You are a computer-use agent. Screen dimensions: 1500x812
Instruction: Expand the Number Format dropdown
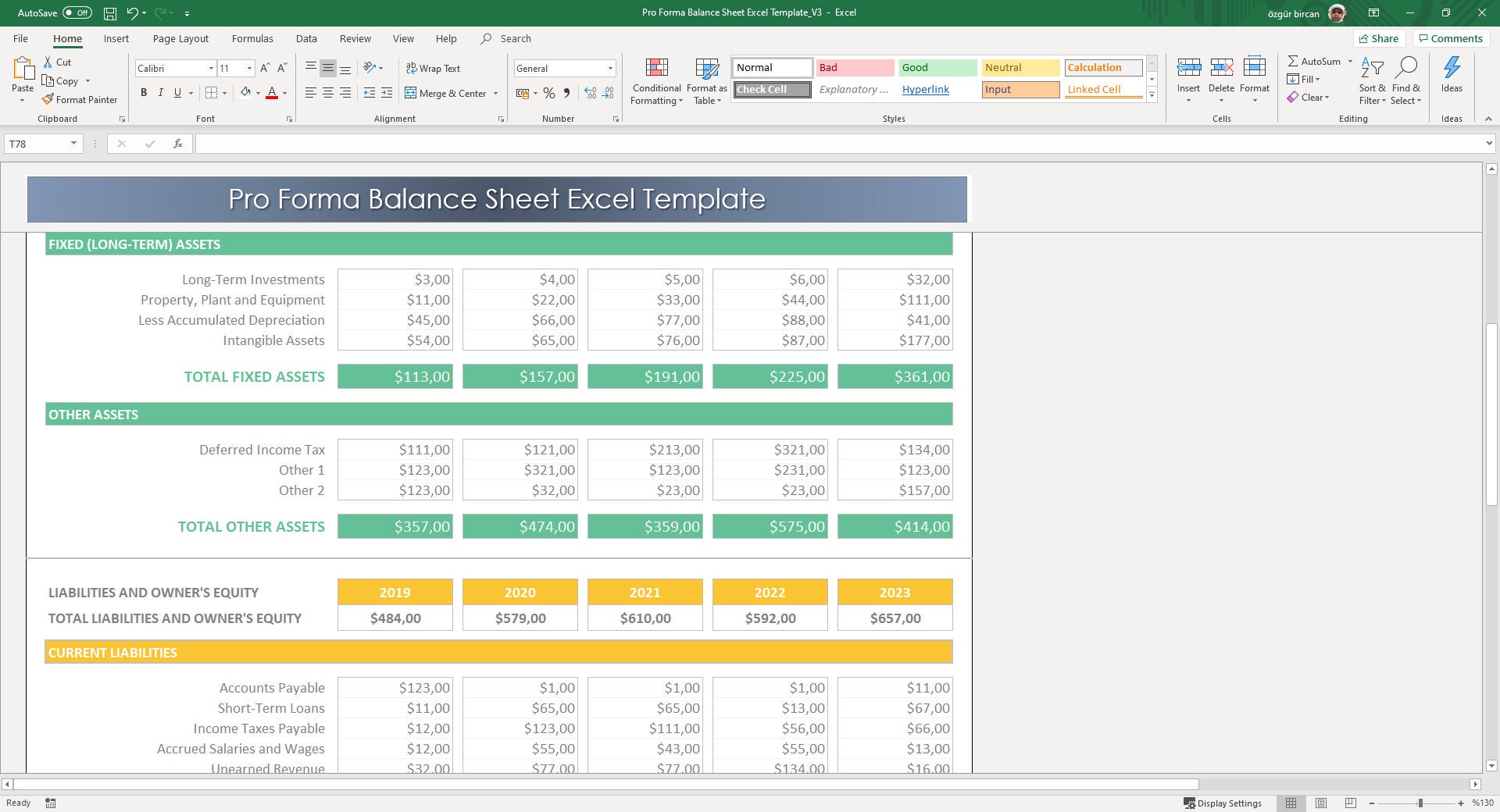610,68
